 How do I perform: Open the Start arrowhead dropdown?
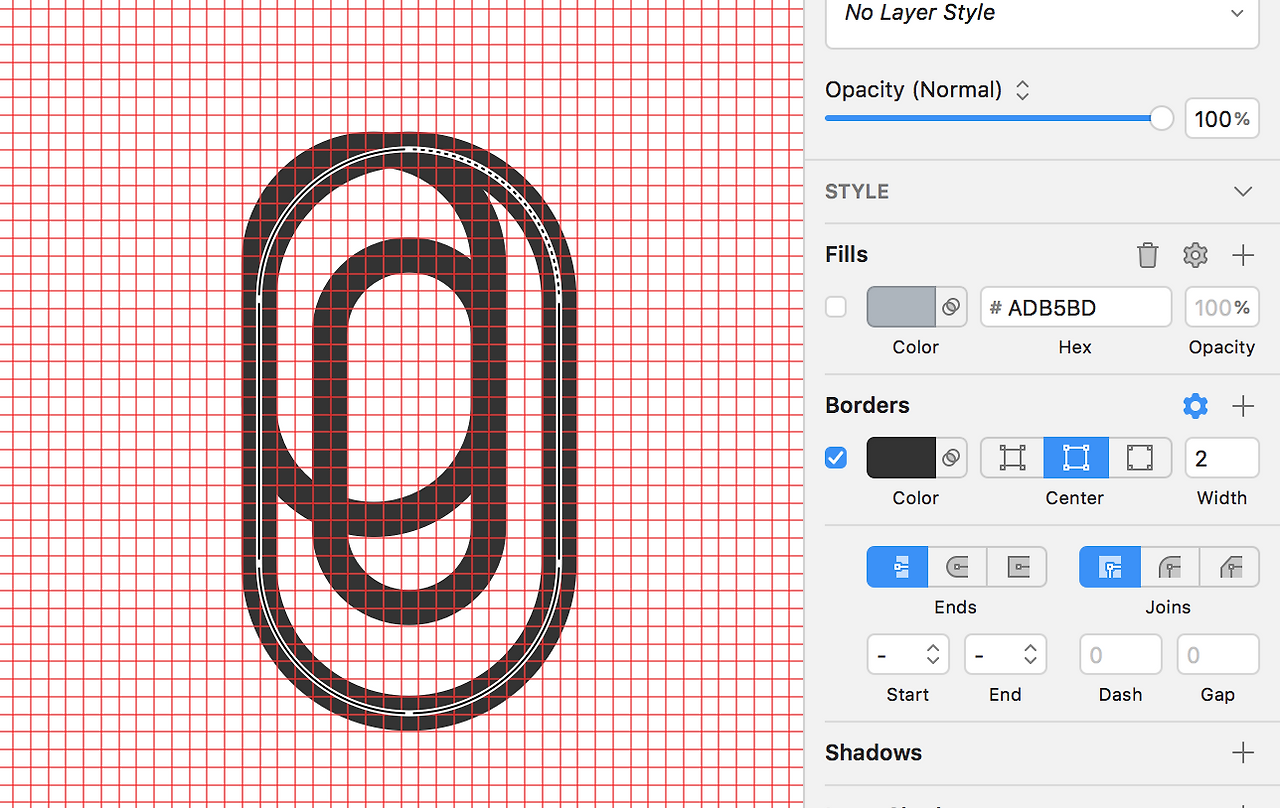(908, 655)
